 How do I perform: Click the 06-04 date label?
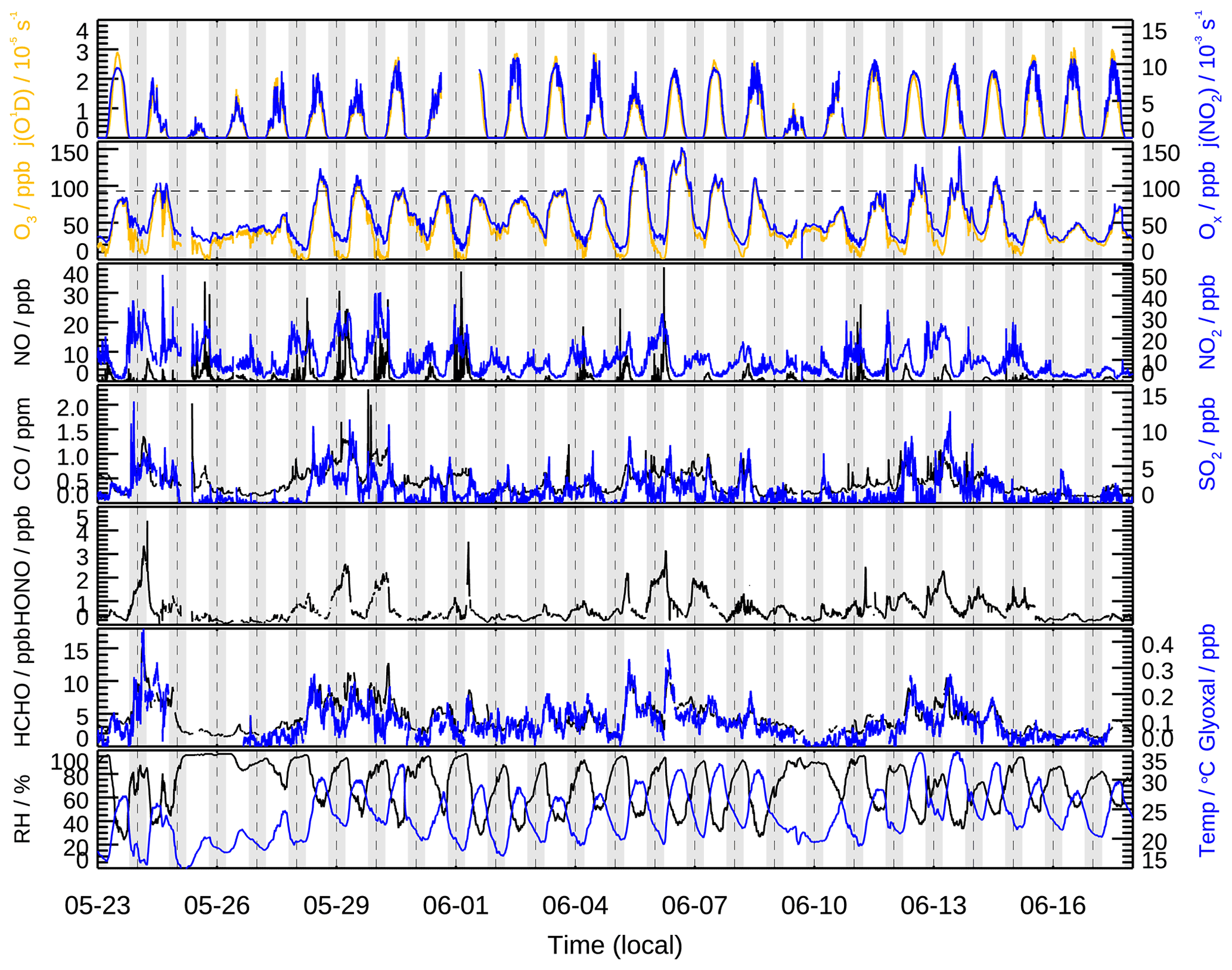click(575, 906)
